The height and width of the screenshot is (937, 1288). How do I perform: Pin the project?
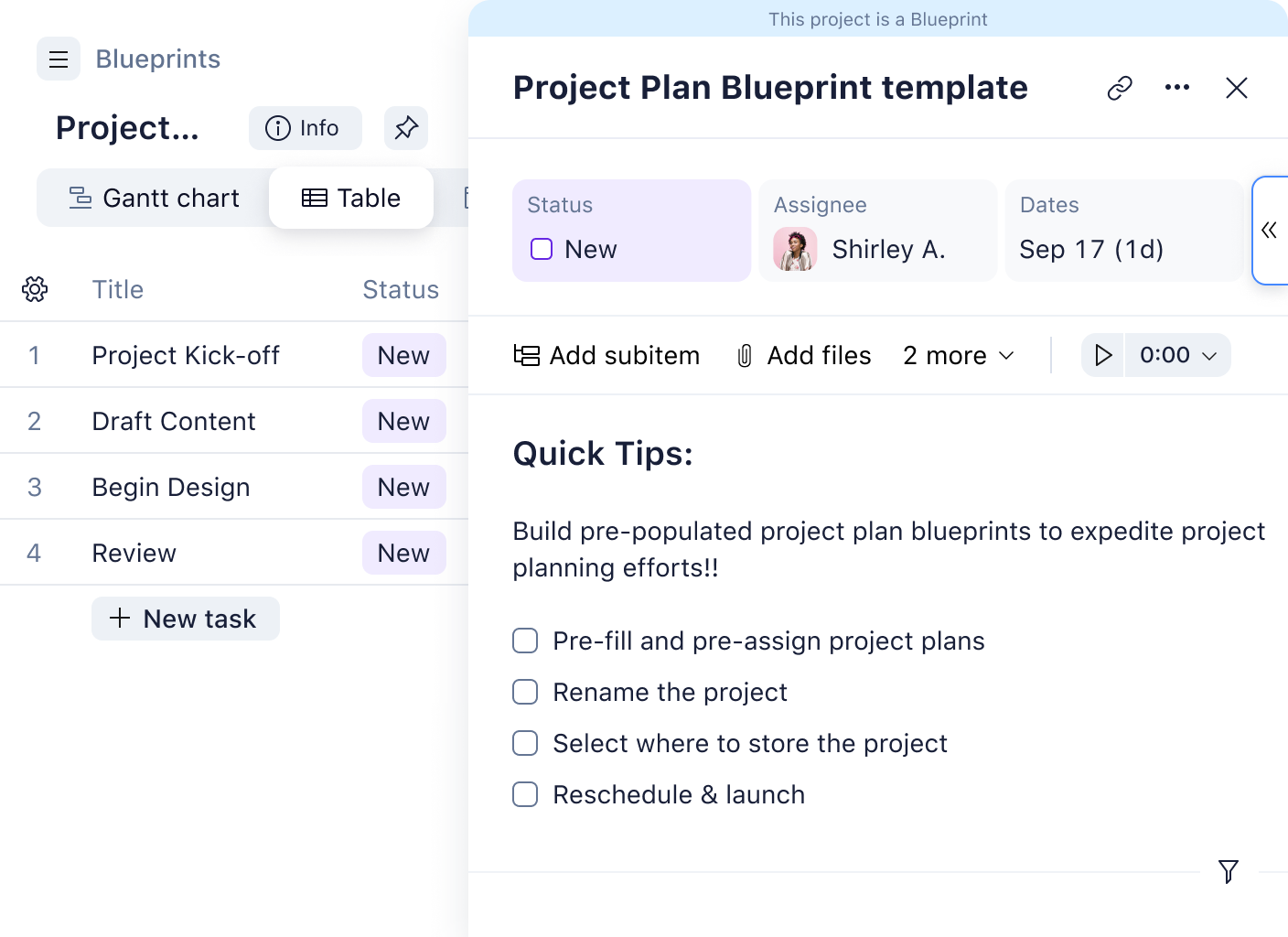(405, 128)
